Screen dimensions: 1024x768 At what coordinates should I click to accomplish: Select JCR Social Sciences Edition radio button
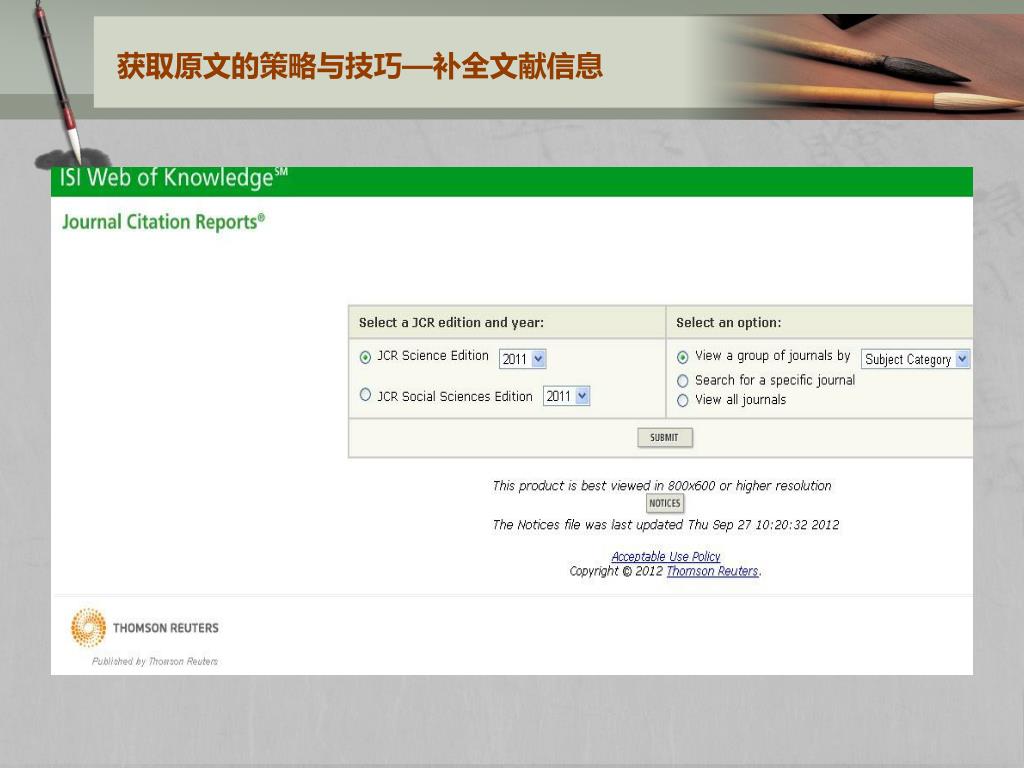pyautogui.click(x=365, y=395)
